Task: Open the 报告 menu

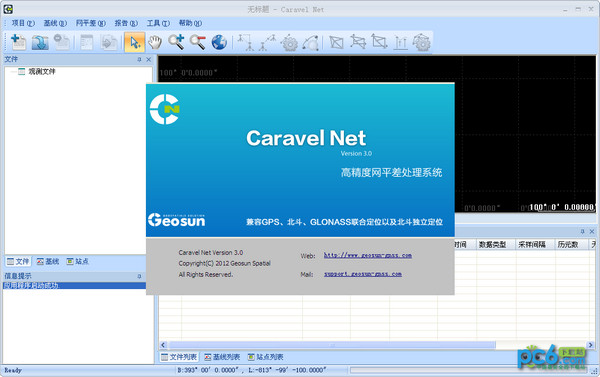Action: point(126,23)
